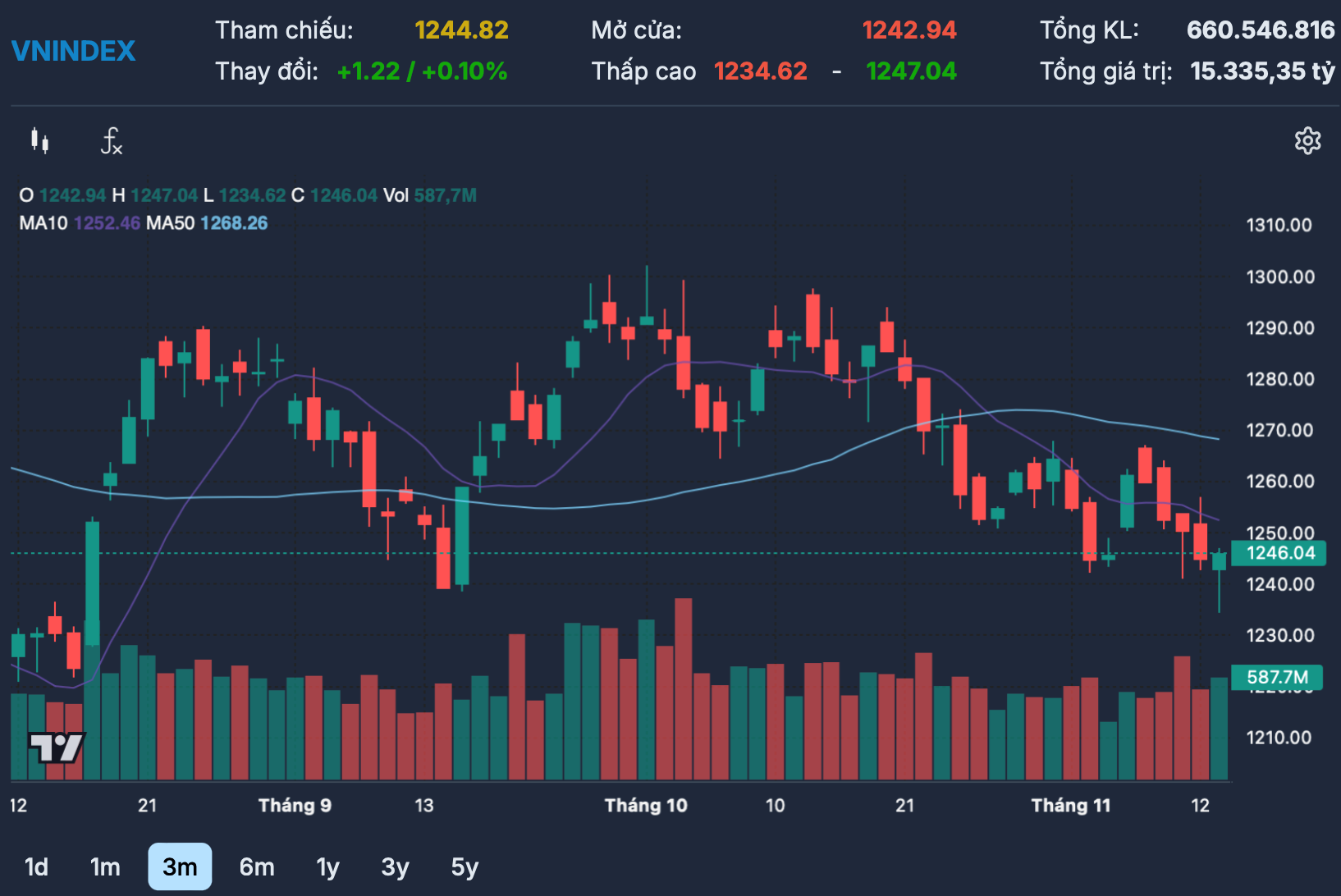Click the MA50 value 1268.26
The image size is (1341, 896).
[234, 223]
